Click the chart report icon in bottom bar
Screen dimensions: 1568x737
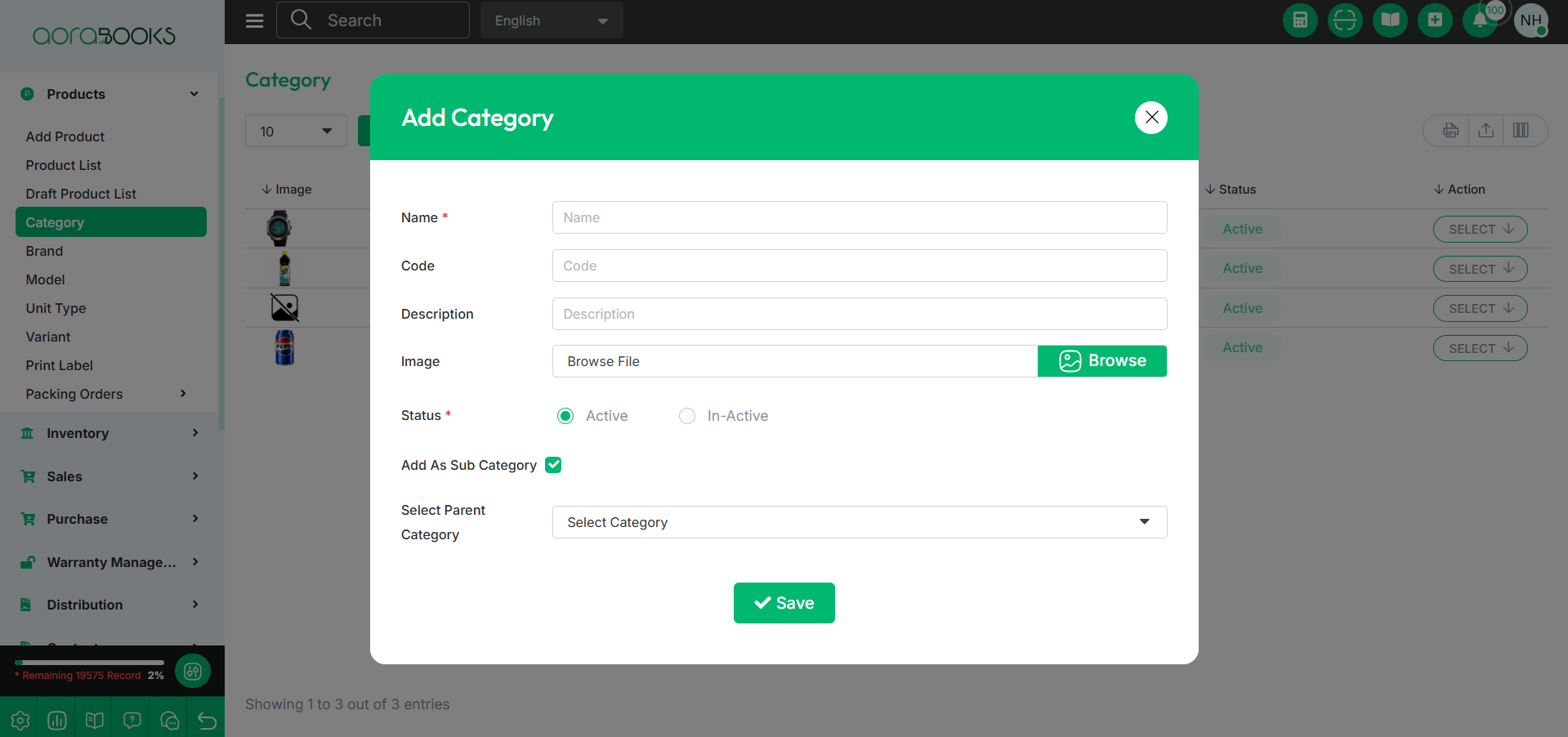pyautogui.click(x=57, y=720)
